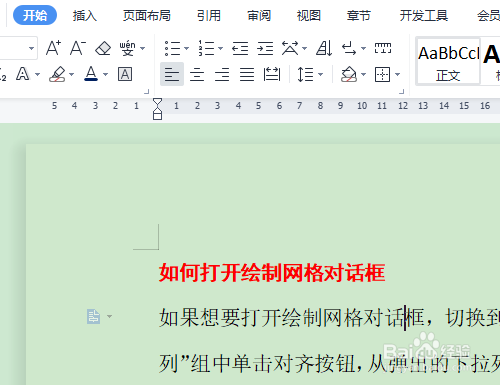Open the 页面布局 tab

pos(147,15)
